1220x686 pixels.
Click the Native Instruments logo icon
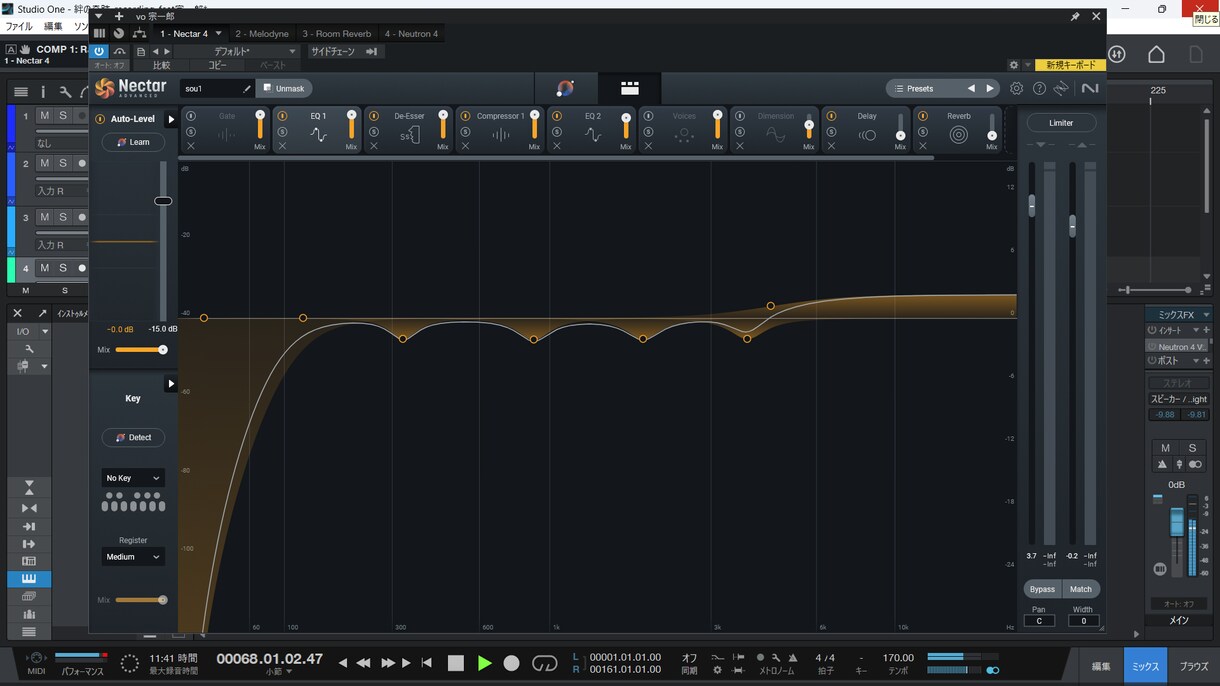(x=1090, y=88)
